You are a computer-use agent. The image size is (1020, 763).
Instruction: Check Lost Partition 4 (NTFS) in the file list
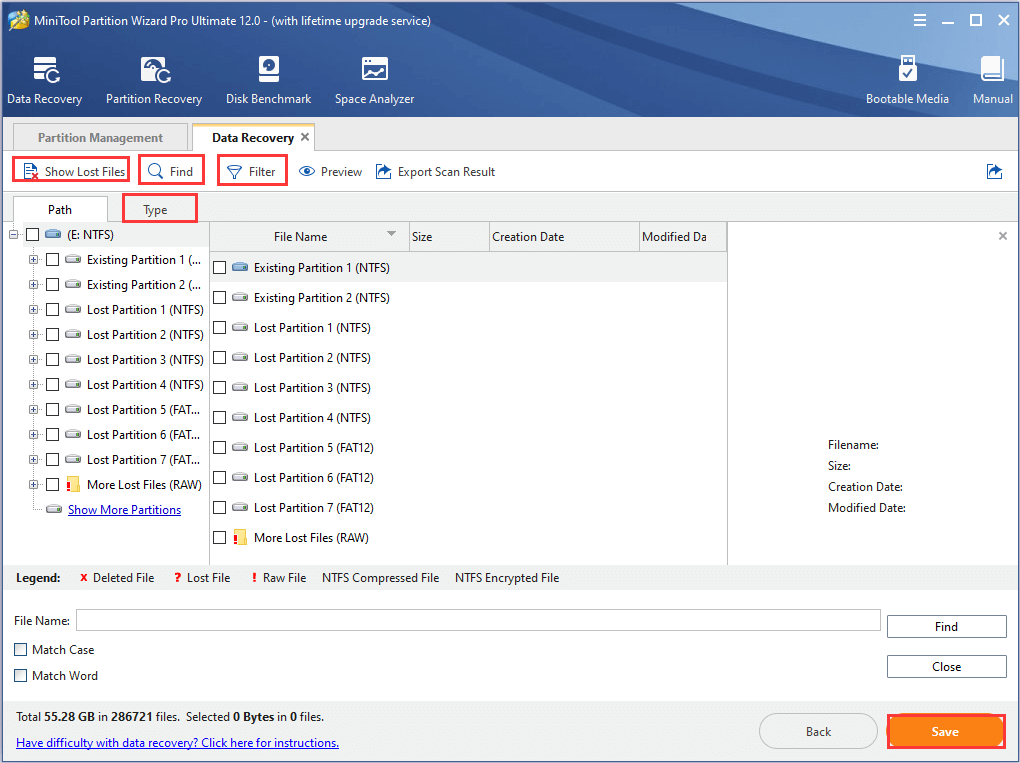tap(220, 418)
